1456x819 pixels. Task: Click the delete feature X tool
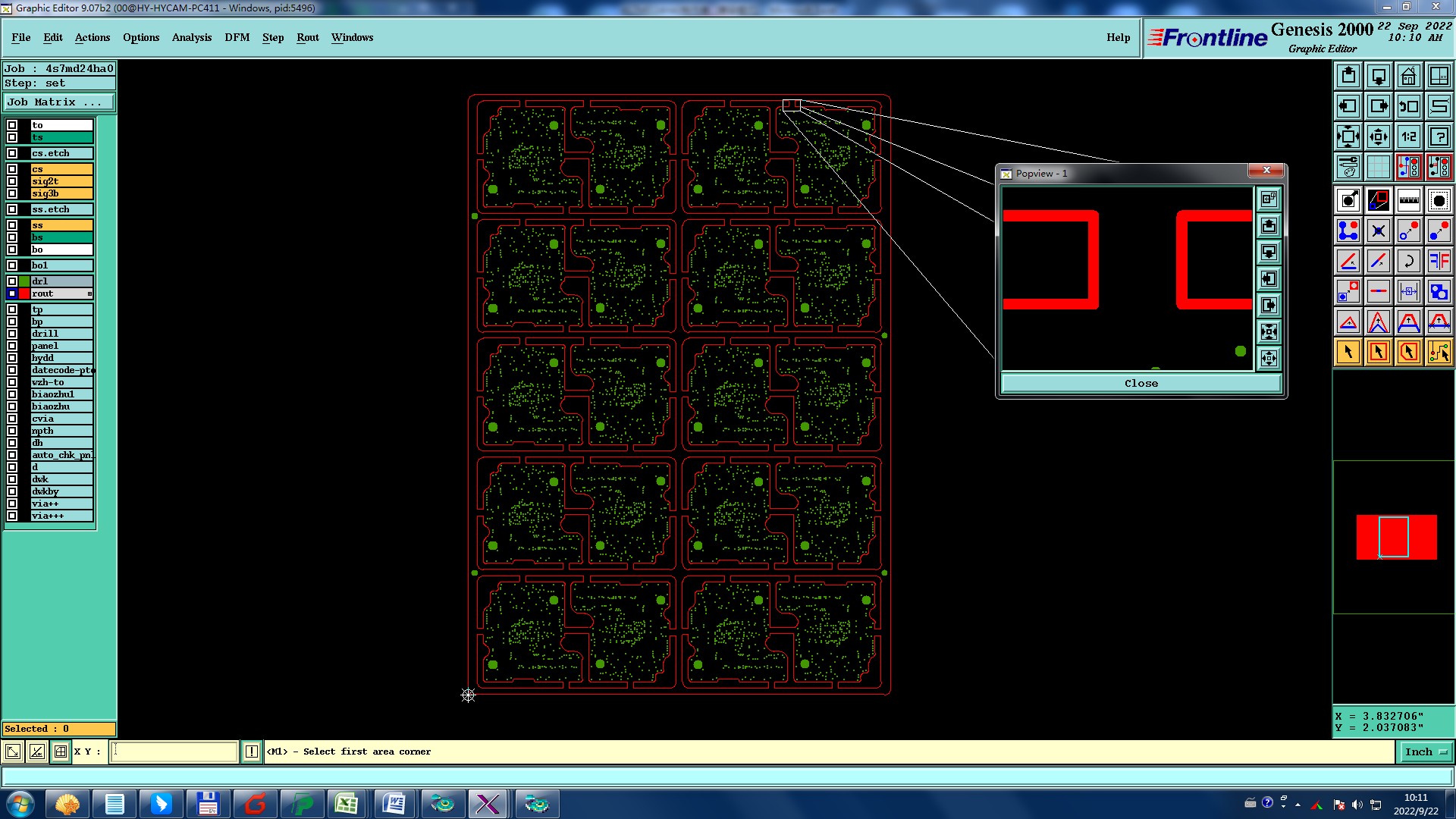[x=1378, y=231]
